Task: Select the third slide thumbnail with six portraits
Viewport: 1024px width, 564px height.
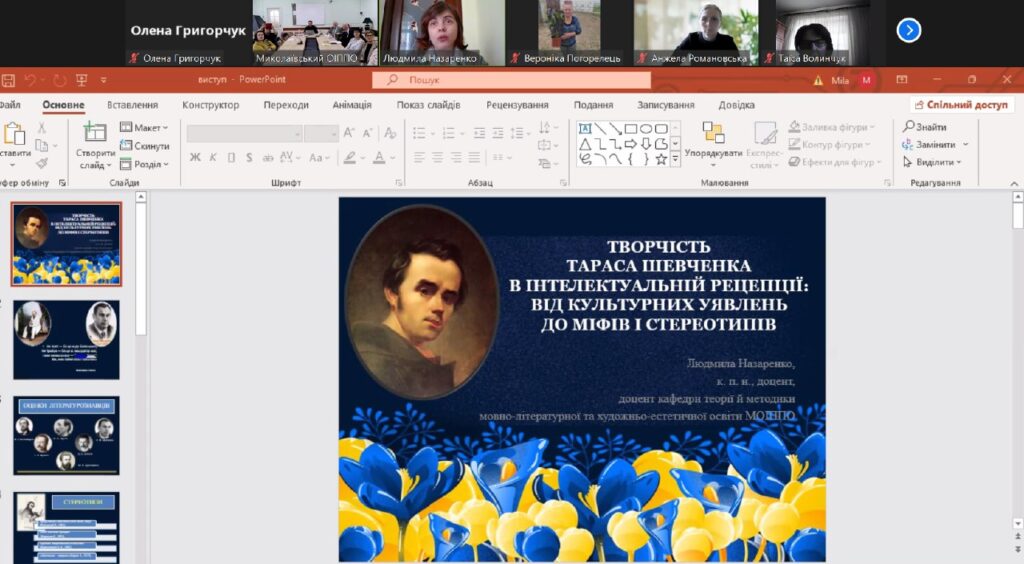Action: (66, 435)
